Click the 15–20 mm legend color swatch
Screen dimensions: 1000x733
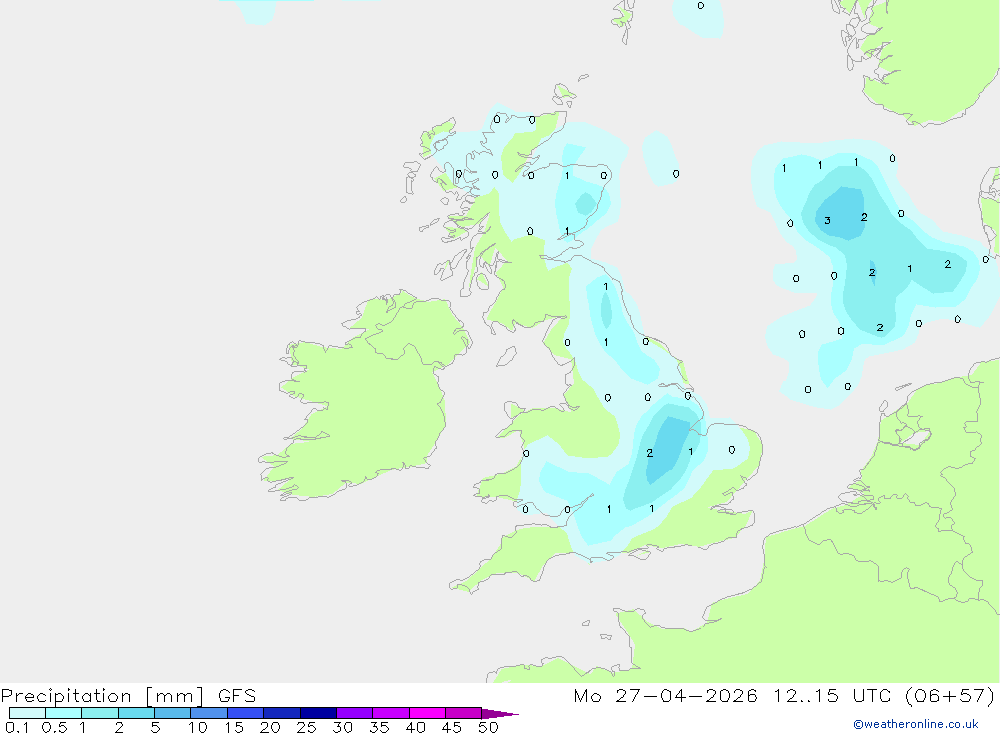pos(245,713)
